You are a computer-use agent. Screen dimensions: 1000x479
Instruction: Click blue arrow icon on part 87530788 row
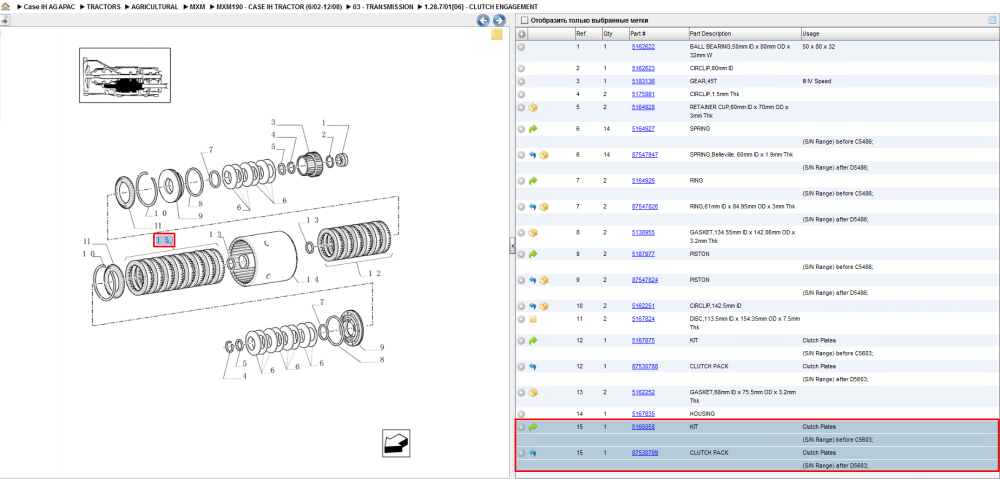(x=533, y=367)
